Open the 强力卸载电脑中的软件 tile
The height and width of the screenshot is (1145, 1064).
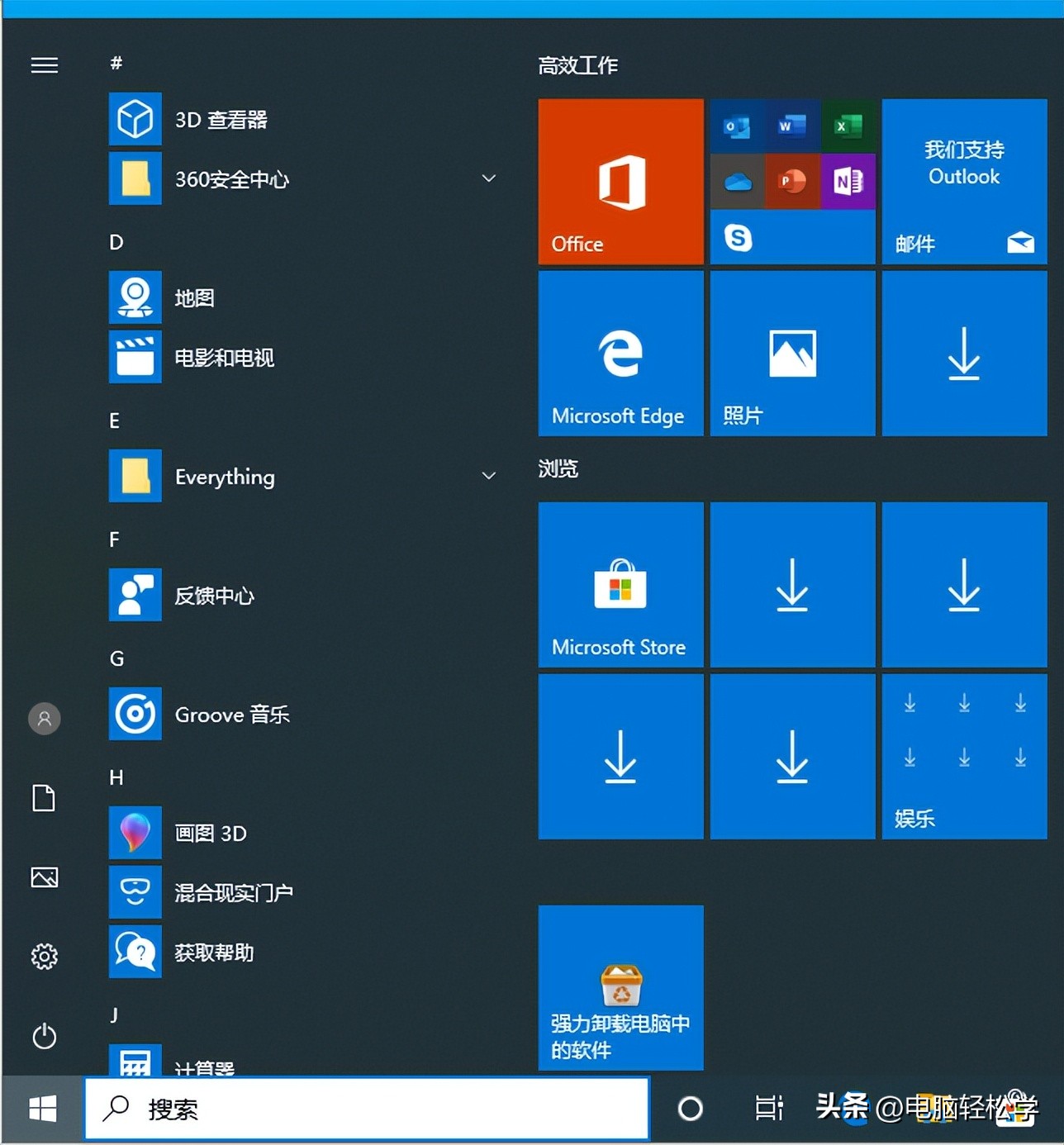coord(621,988)
